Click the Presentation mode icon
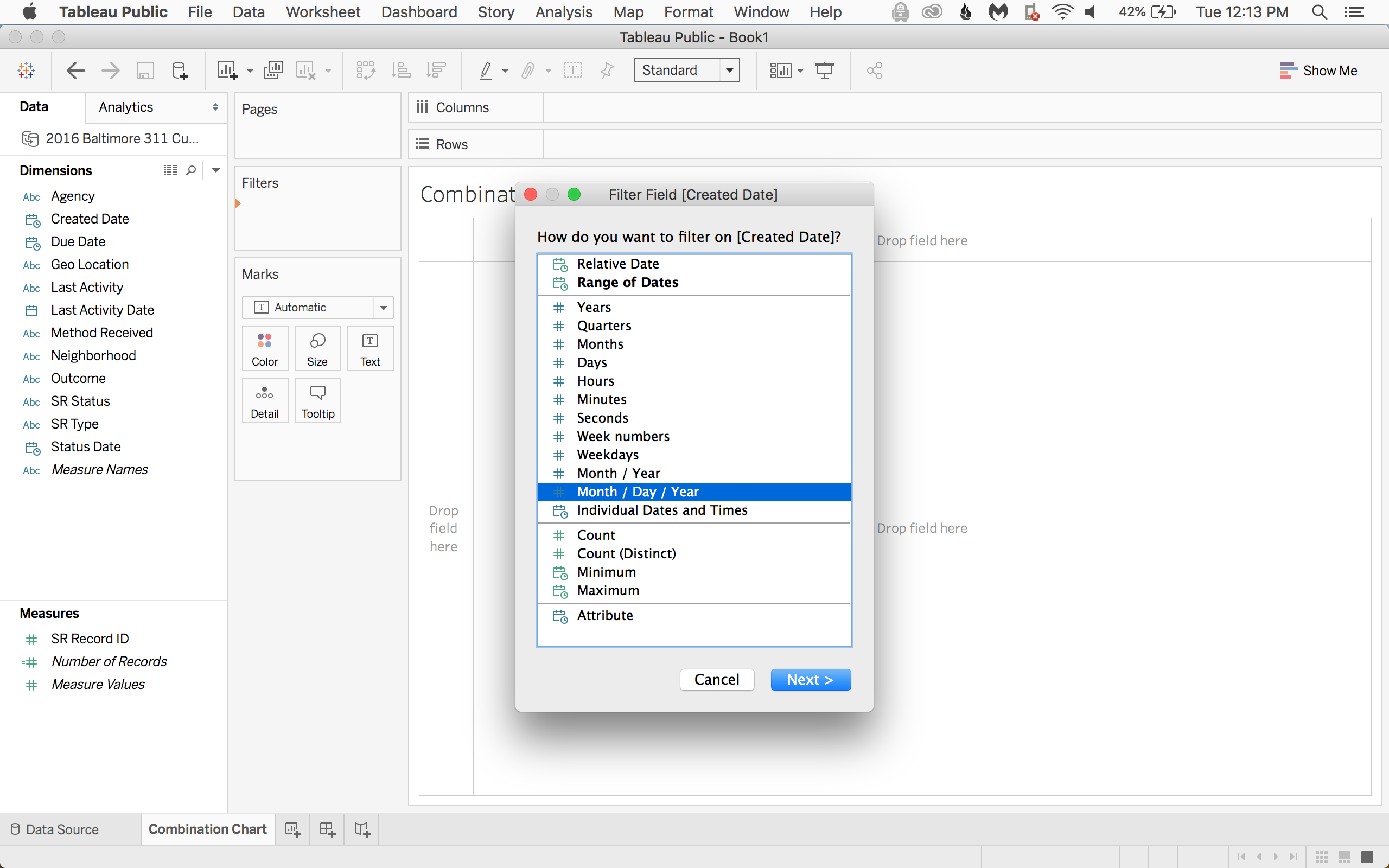1389x868 pixels. 825,71
